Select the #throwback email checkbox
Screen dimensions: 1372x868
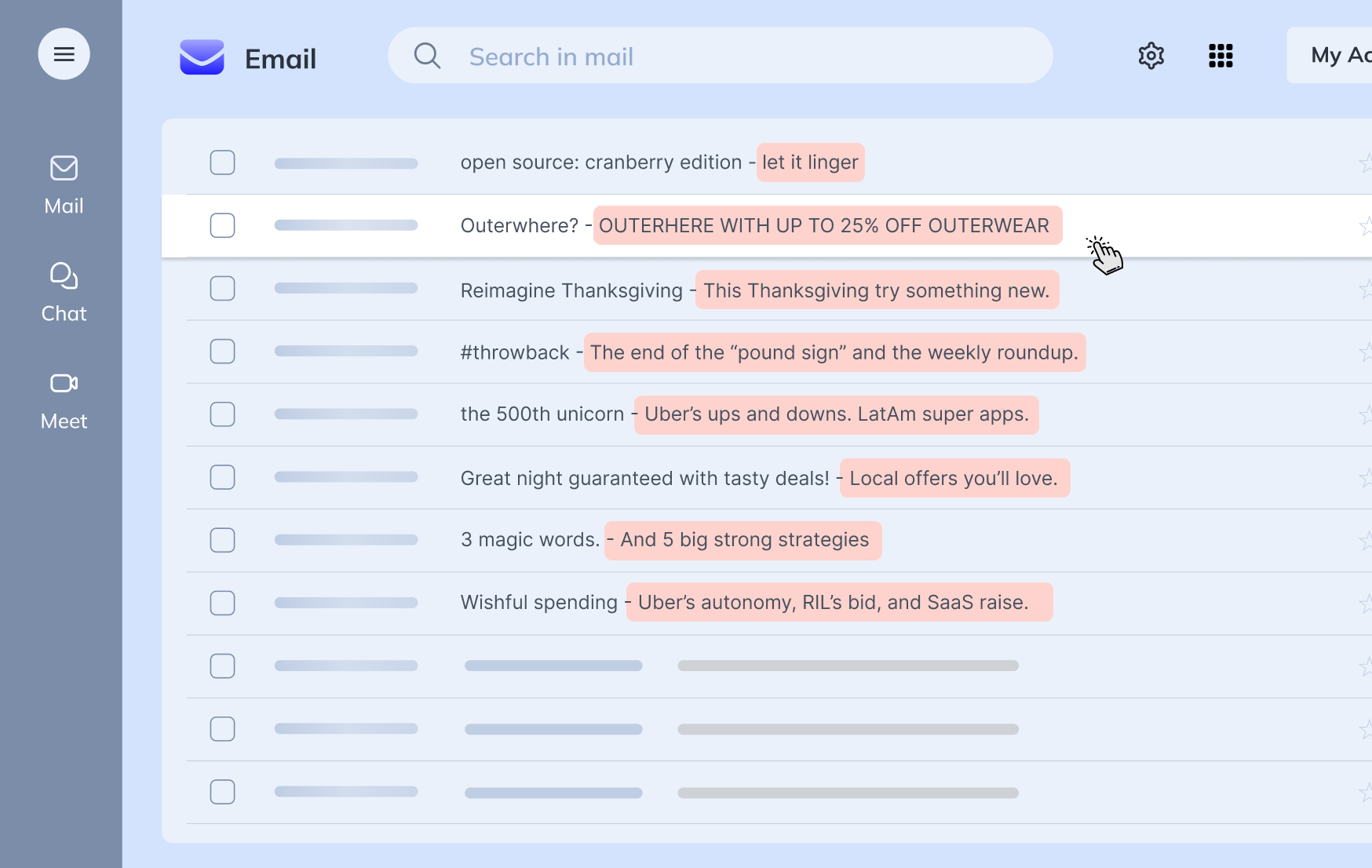click(x=222, y=352)
